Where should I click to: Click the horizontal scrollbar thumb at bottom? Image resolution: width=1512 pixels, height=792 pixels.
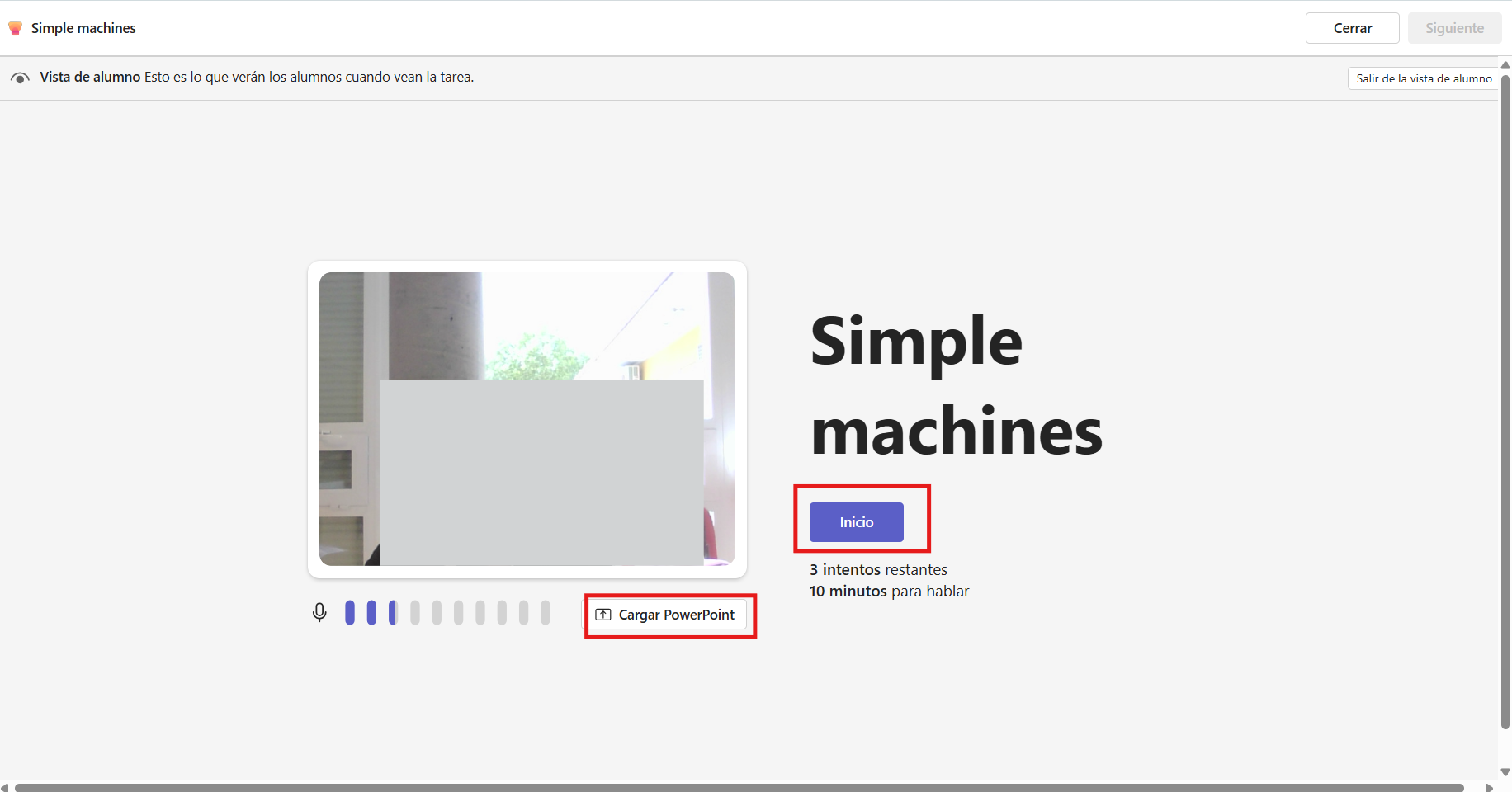(739, 788)
